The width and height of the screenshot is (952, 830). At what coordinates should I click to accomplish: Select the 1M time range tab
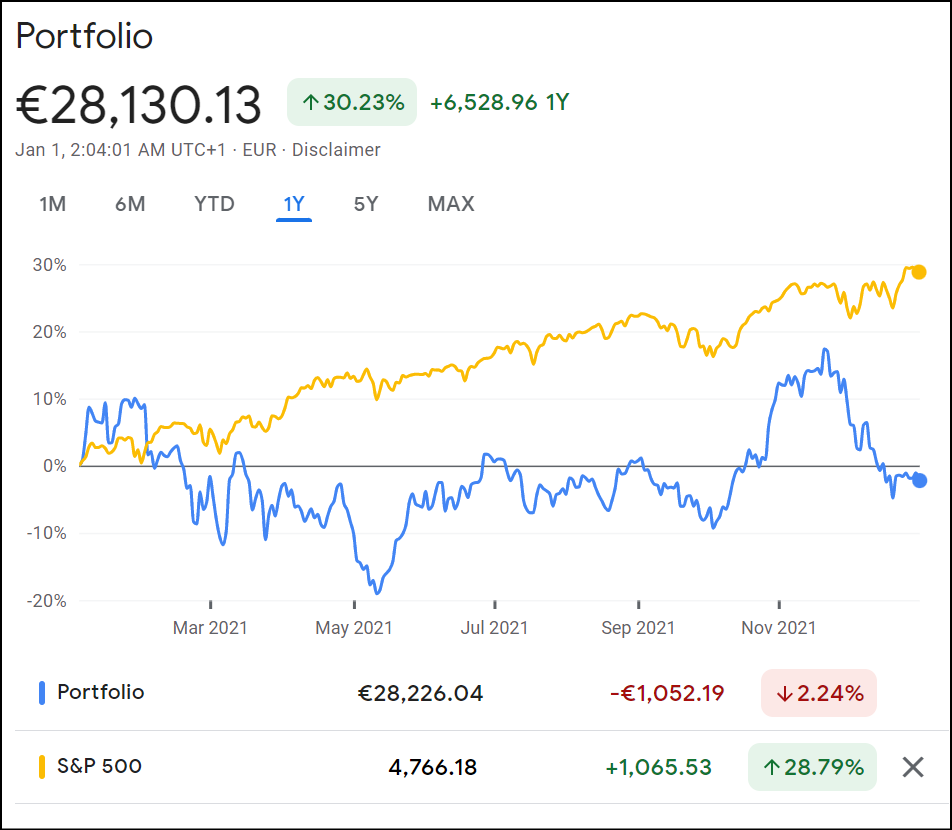(52, 204)
